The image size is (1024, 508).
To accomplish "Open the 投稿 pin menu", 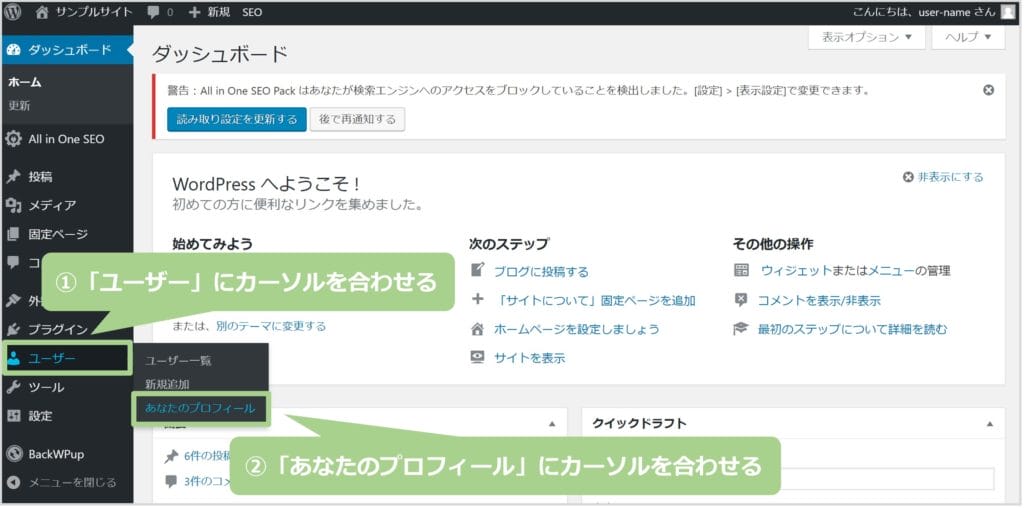I will pos(67,176).
